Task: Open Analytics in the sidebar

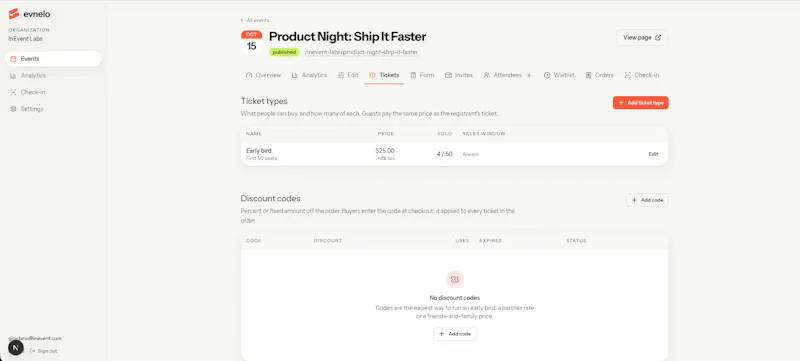Action: 53,75
